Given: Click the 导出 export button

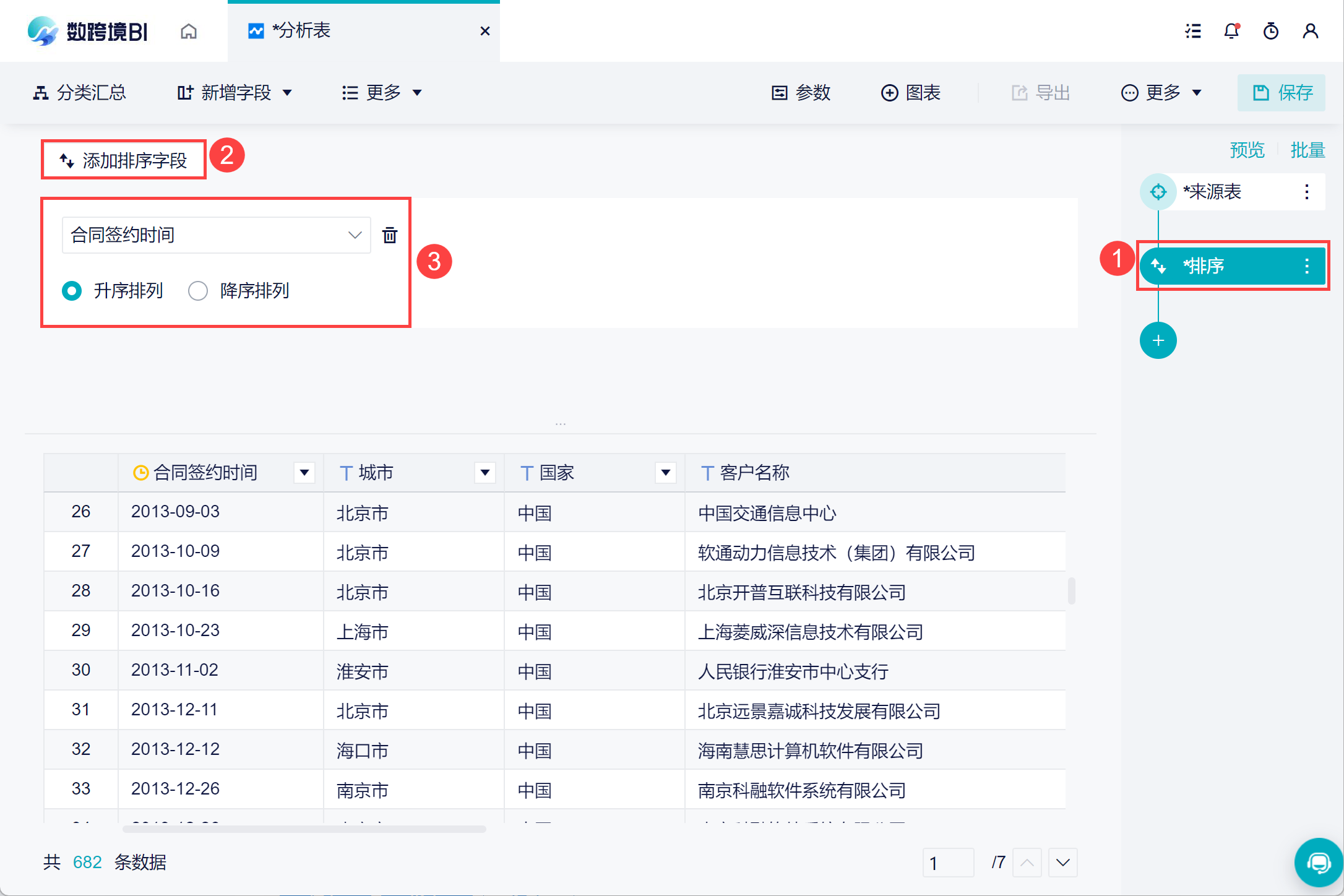Looking at the screenshot, I should pyautogui.click(x=1041, y=93).
